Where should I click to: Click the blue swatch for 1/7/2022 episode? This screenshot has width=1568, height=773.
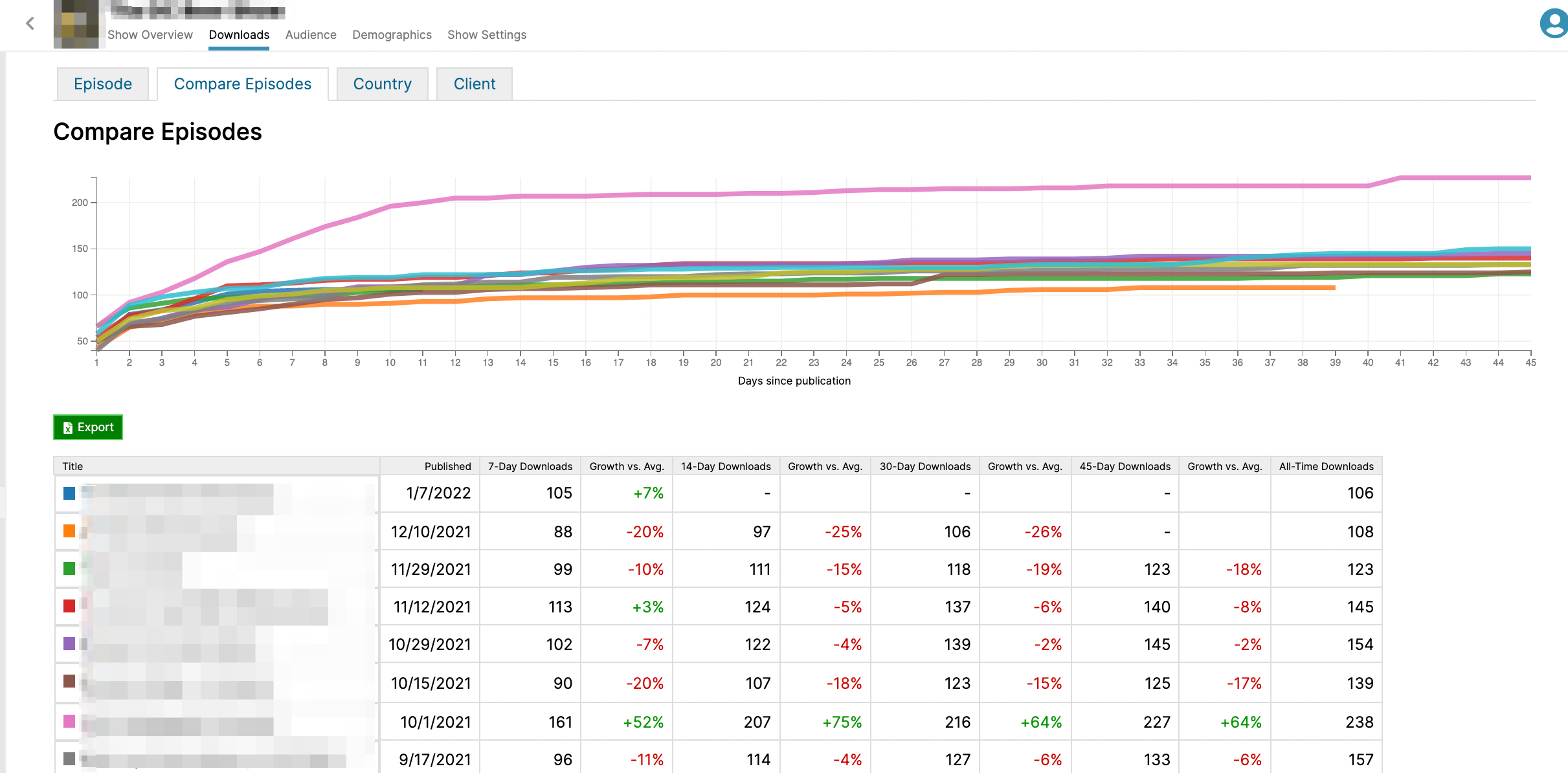click(69, 493)
